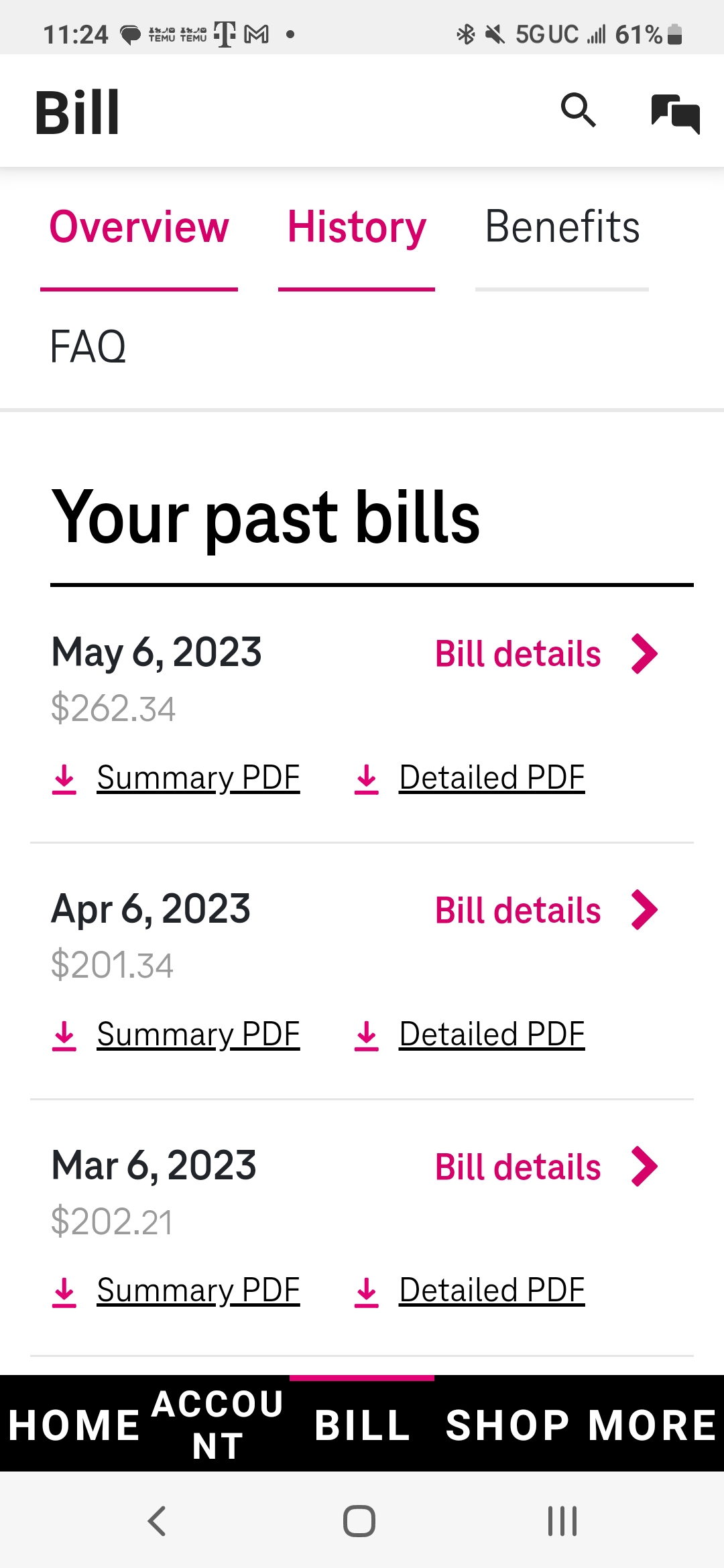Image resolution: width=724 pixels, height=1568 pixels.
Task: Tap download icon for May Detailed PDF
Action: click(367, 779)
